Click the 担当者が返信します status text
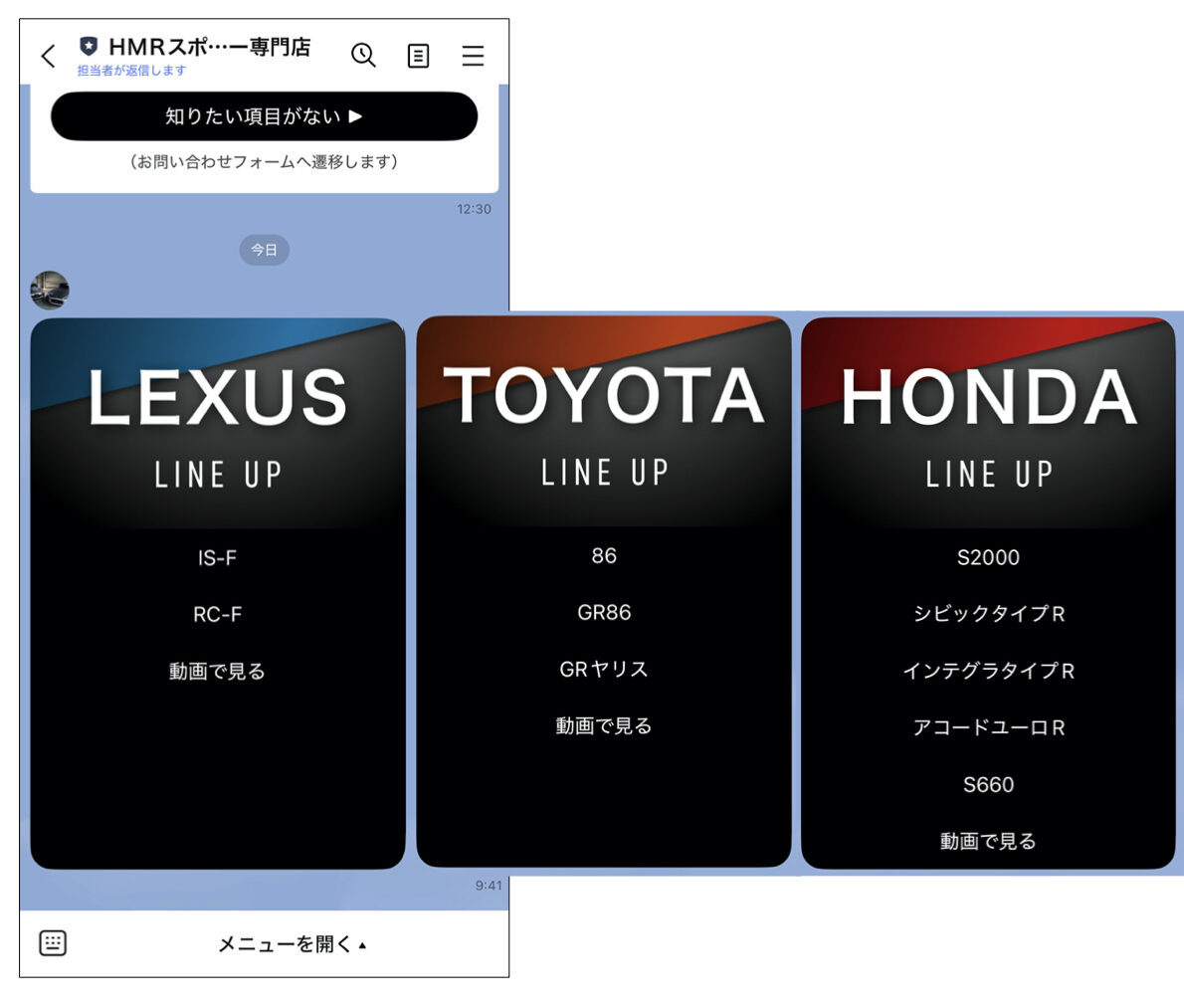This screenshot has width=1184, height=1008. pos(131,71)
